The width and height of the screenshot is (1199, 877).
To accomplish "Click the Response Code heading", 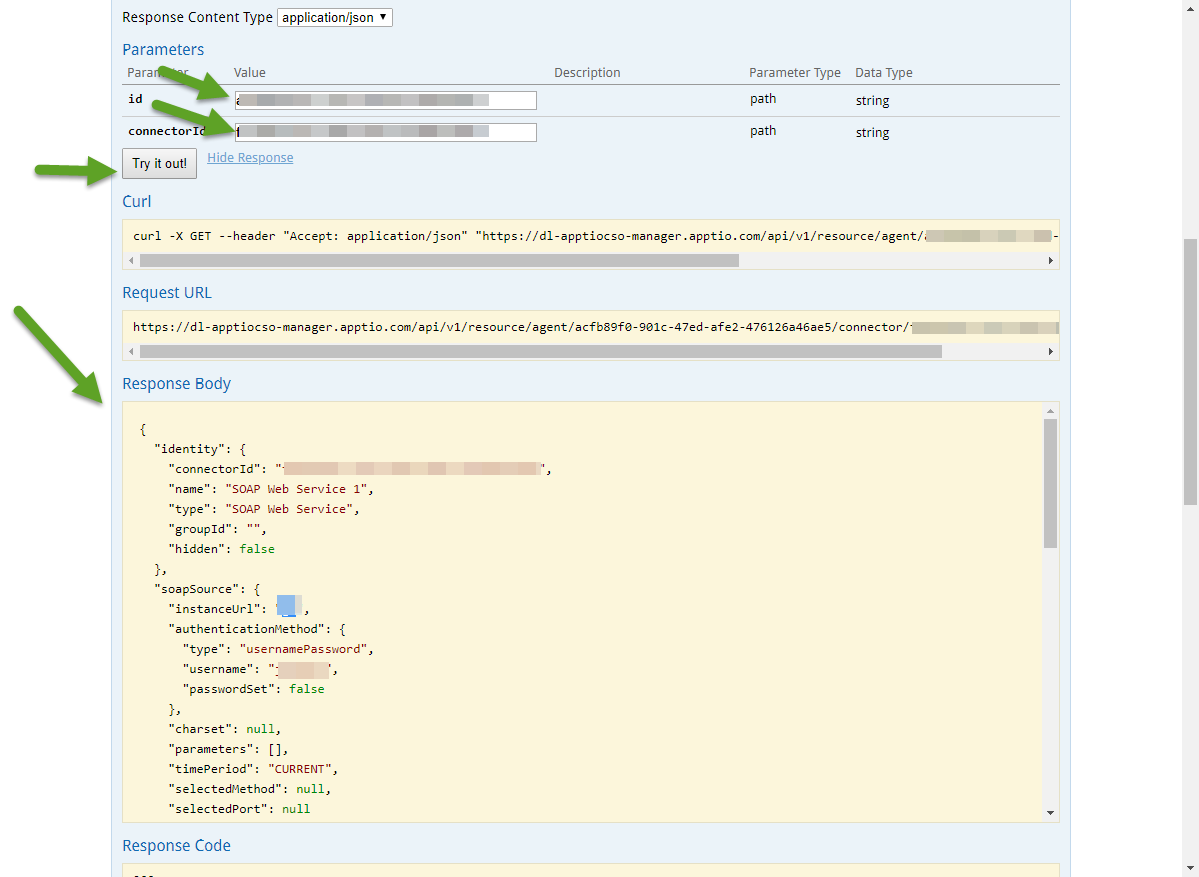I will (176, 846).
